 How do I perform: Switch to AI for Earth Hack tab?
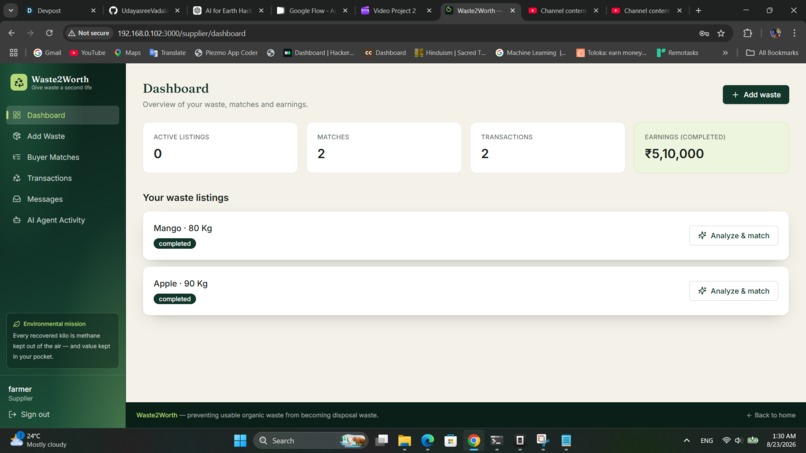point(228,10)
